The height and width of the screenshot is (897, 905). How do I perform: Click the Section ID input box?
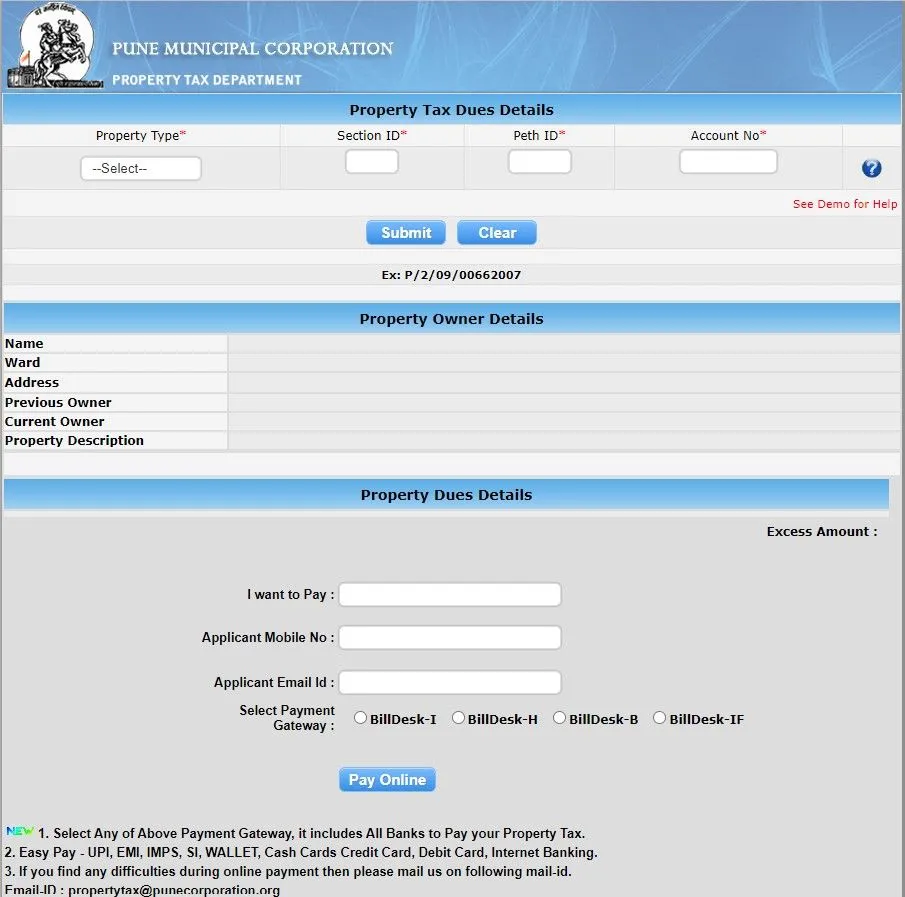372,162
